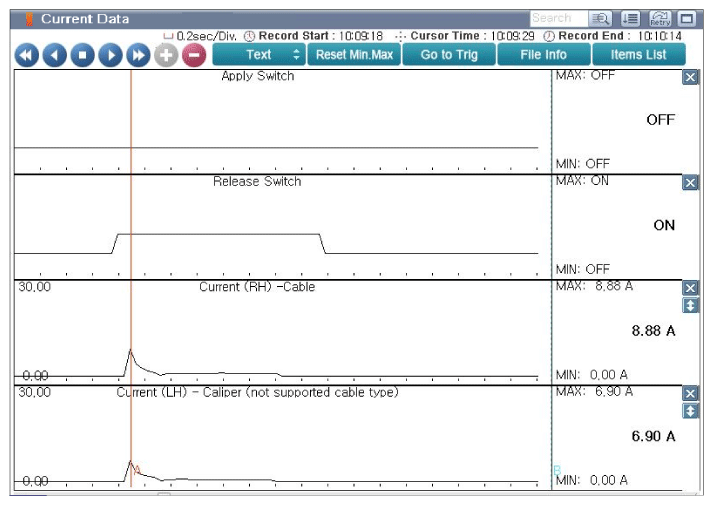Click the Current (RH) -Cable label
Image resolution: width=713 pixels, height=505 pixels.
point(257,287)
